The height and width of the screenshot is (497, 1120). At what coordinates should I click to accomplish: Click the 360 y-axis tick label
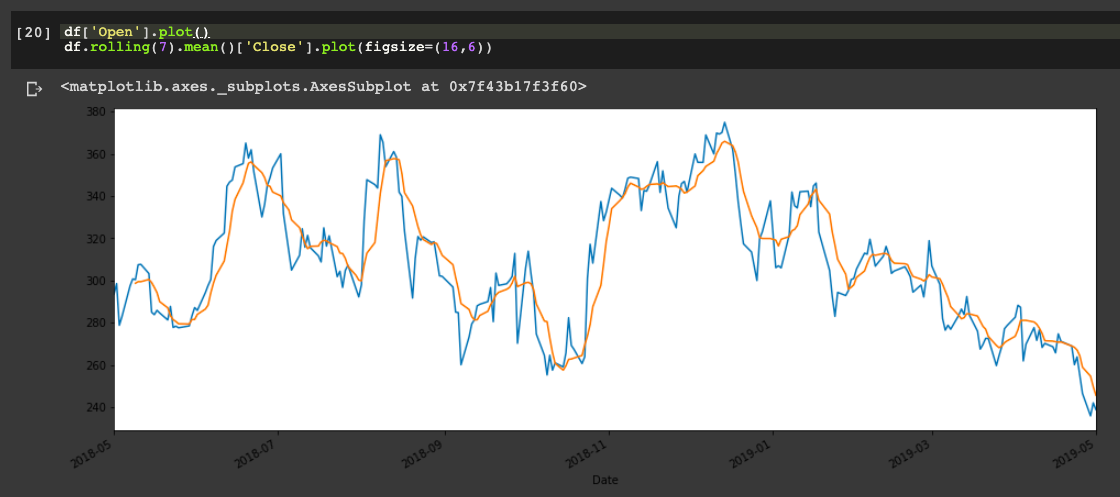pos(96,154)
